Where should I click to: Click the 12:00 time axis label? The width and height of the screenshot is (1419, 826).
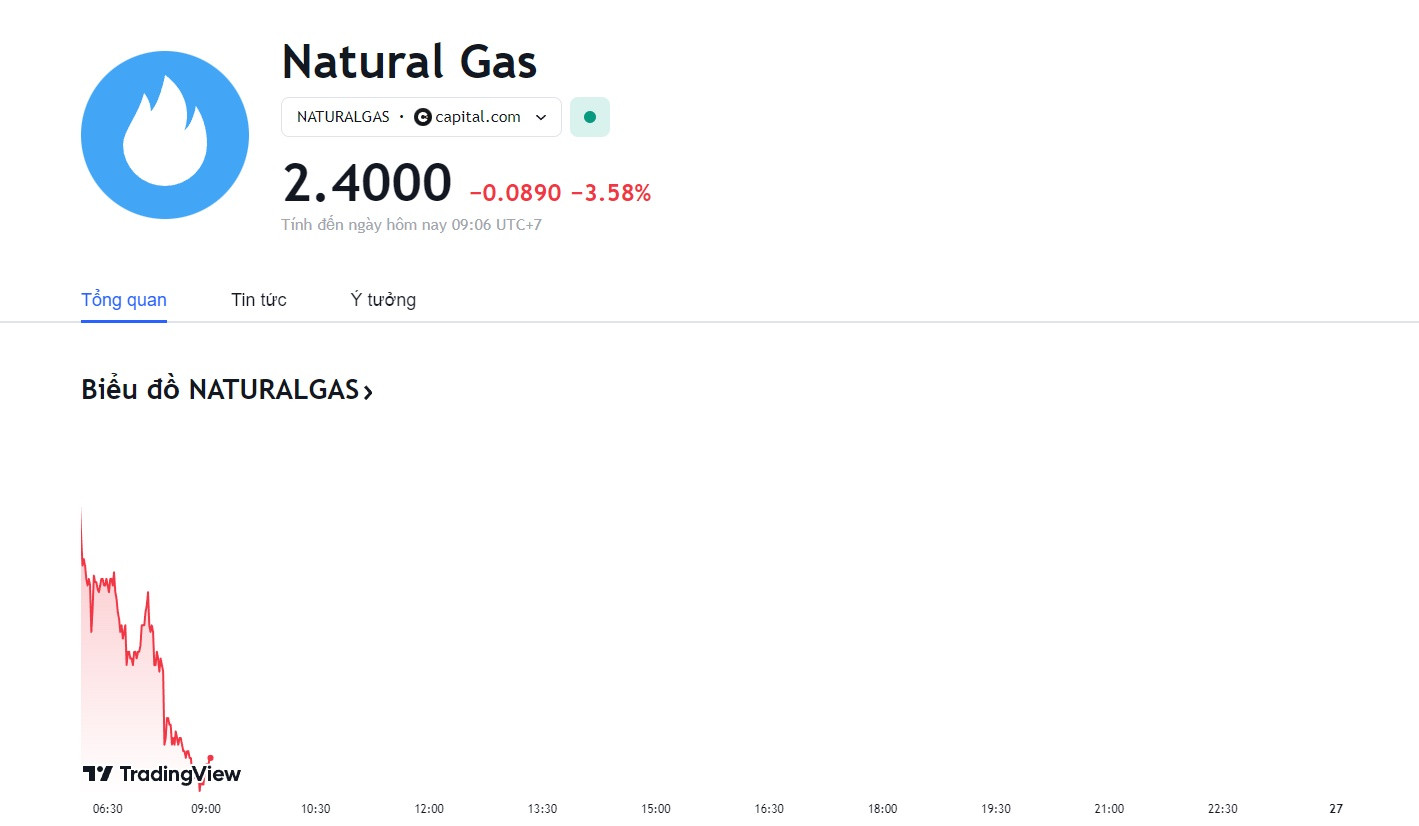(x=429, y=809)
